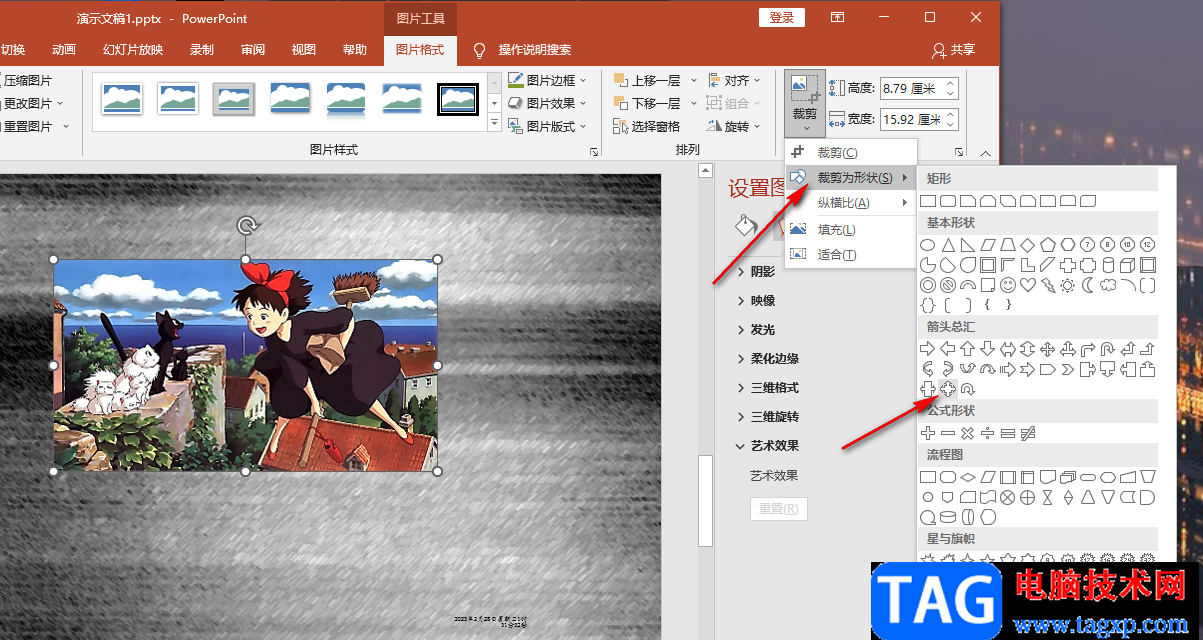The image size is (1203, 640).
Task: Select the not-equal sign equation shape
Action: pos(1028,433)
